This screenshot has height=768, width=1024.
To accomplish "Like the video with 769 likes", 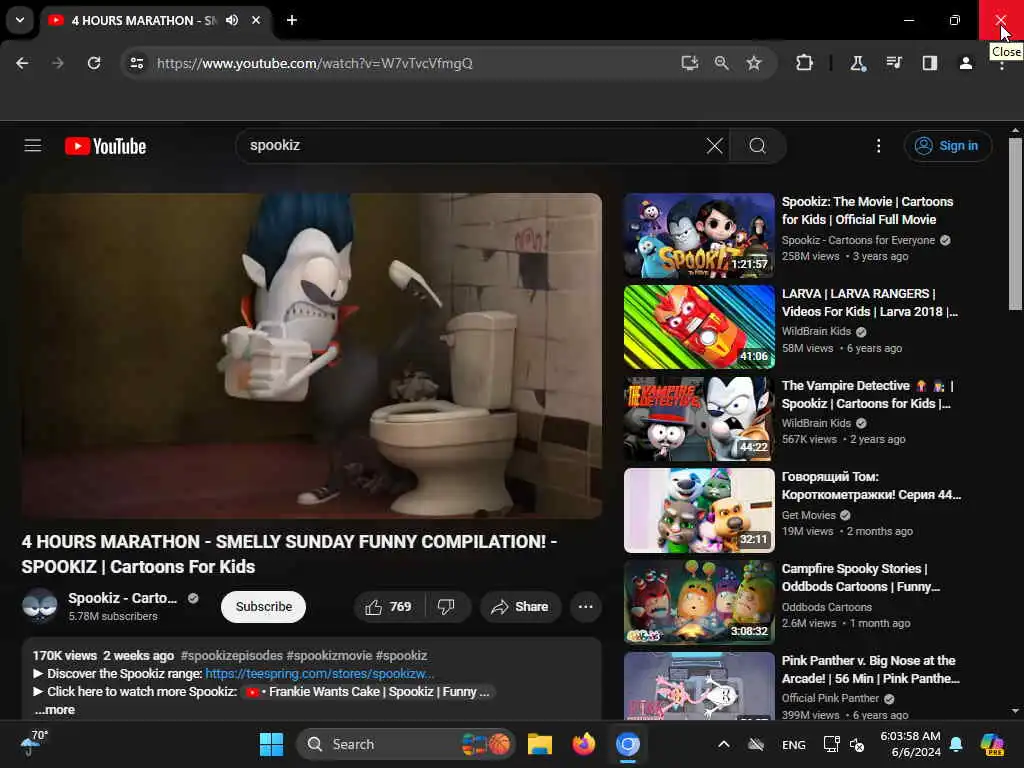I will point(389,607).
